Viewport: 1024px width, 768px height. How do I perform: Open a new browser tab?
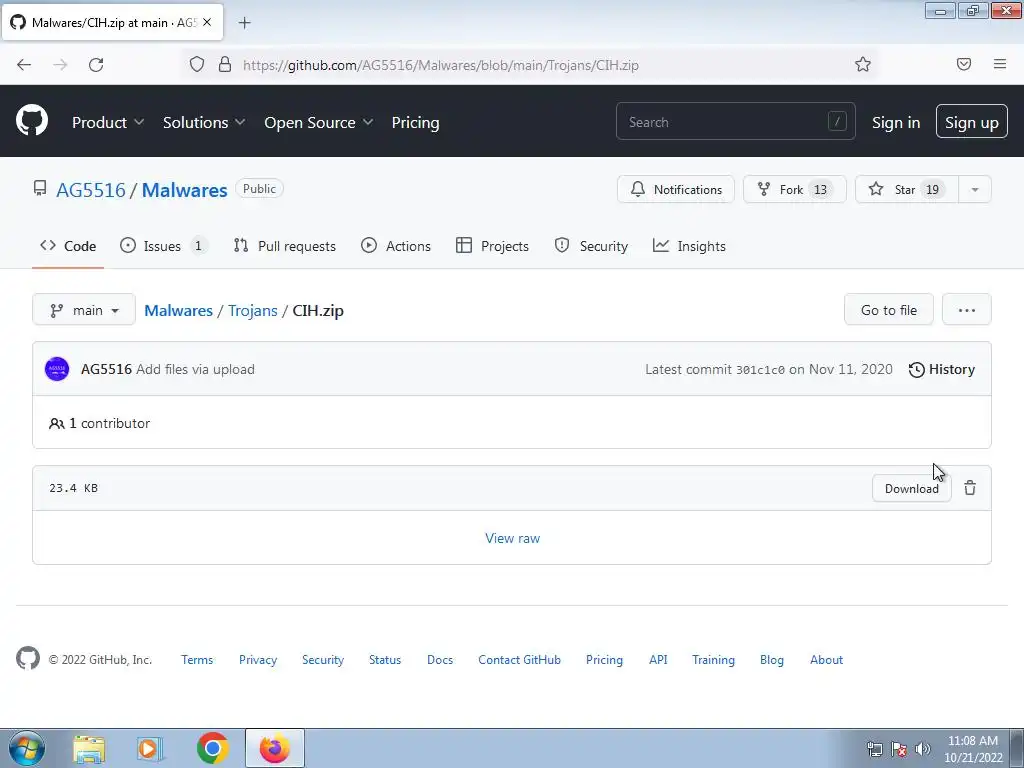pos(244,23)
